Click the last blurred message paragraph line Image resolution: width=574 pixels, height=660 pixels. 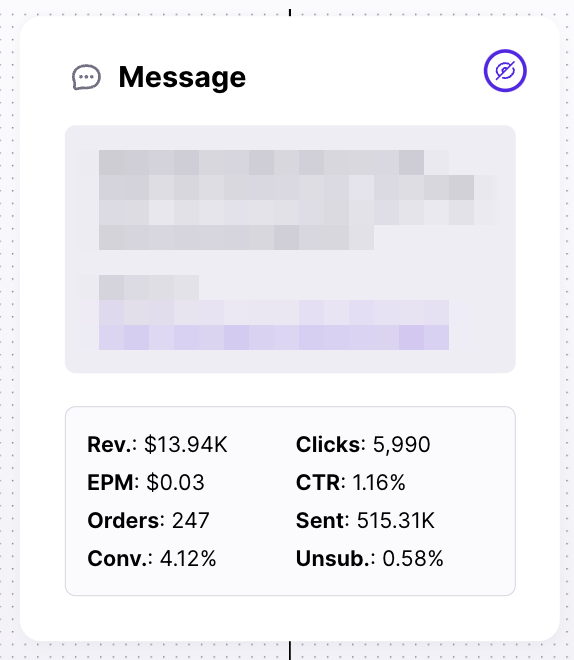click(236, 237)
